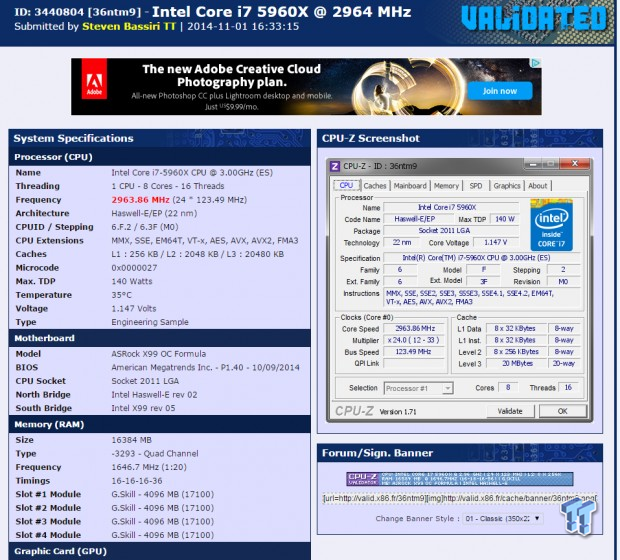Viewport: 620px width, 560px height.
Task: Click the Package field Socket 2011 LGA
Action: (x=451, y=231)
